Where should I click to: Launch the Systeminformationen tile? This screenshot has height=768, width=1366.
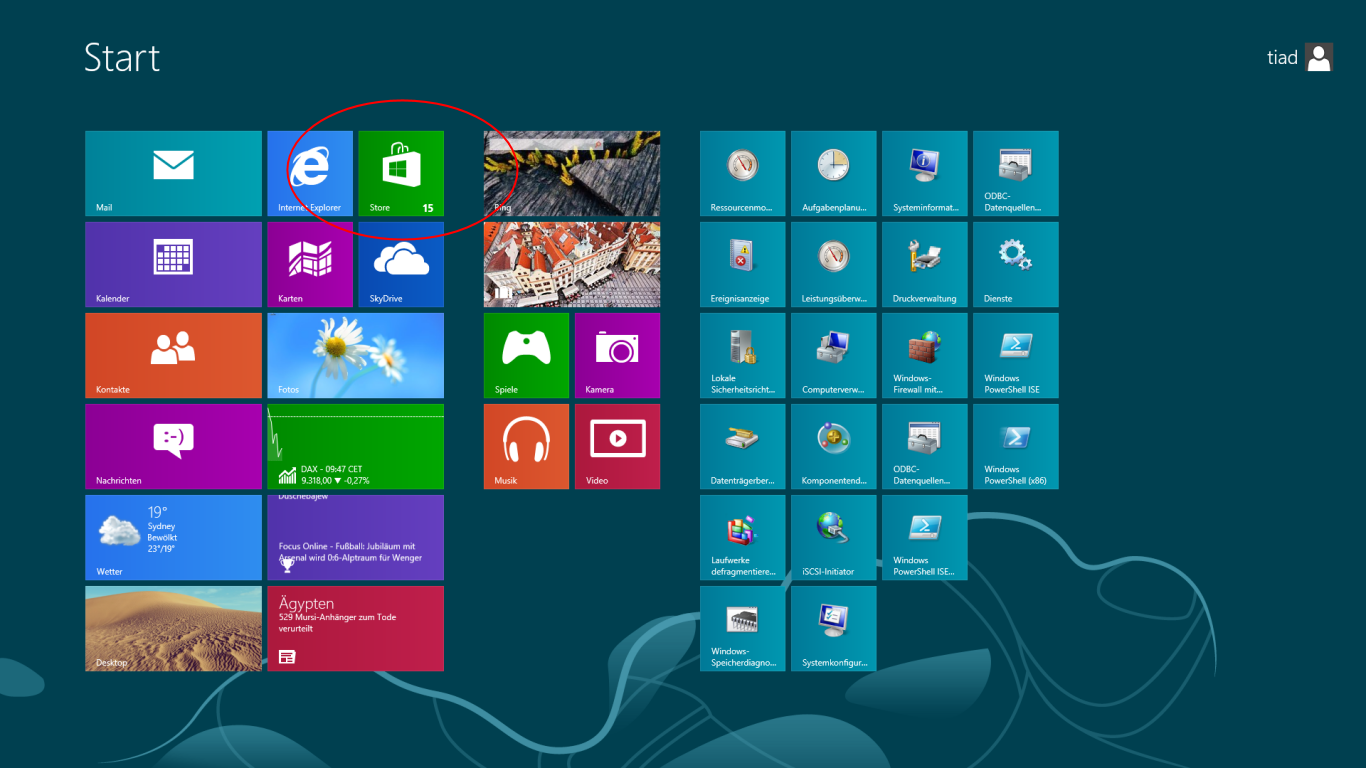(x=924, y=173)
